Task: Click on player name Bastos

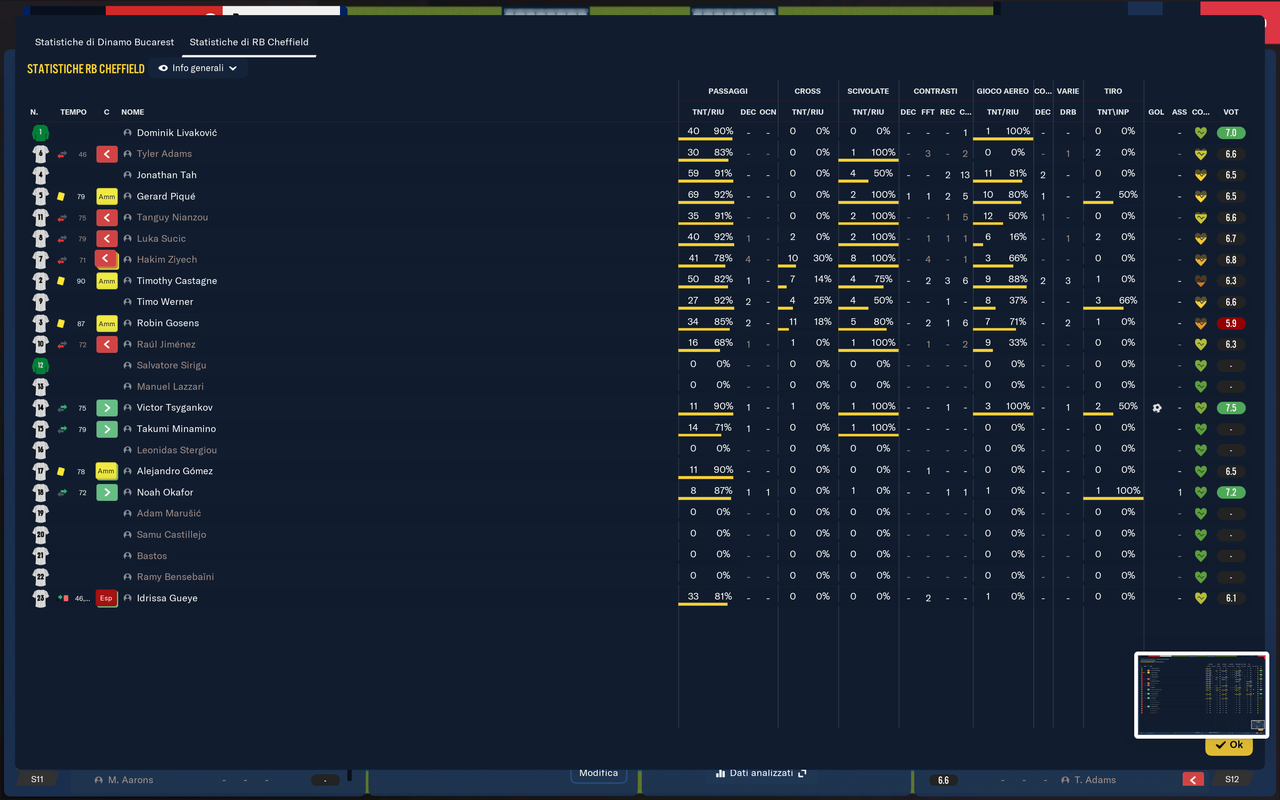Action: tap(152, 556)
